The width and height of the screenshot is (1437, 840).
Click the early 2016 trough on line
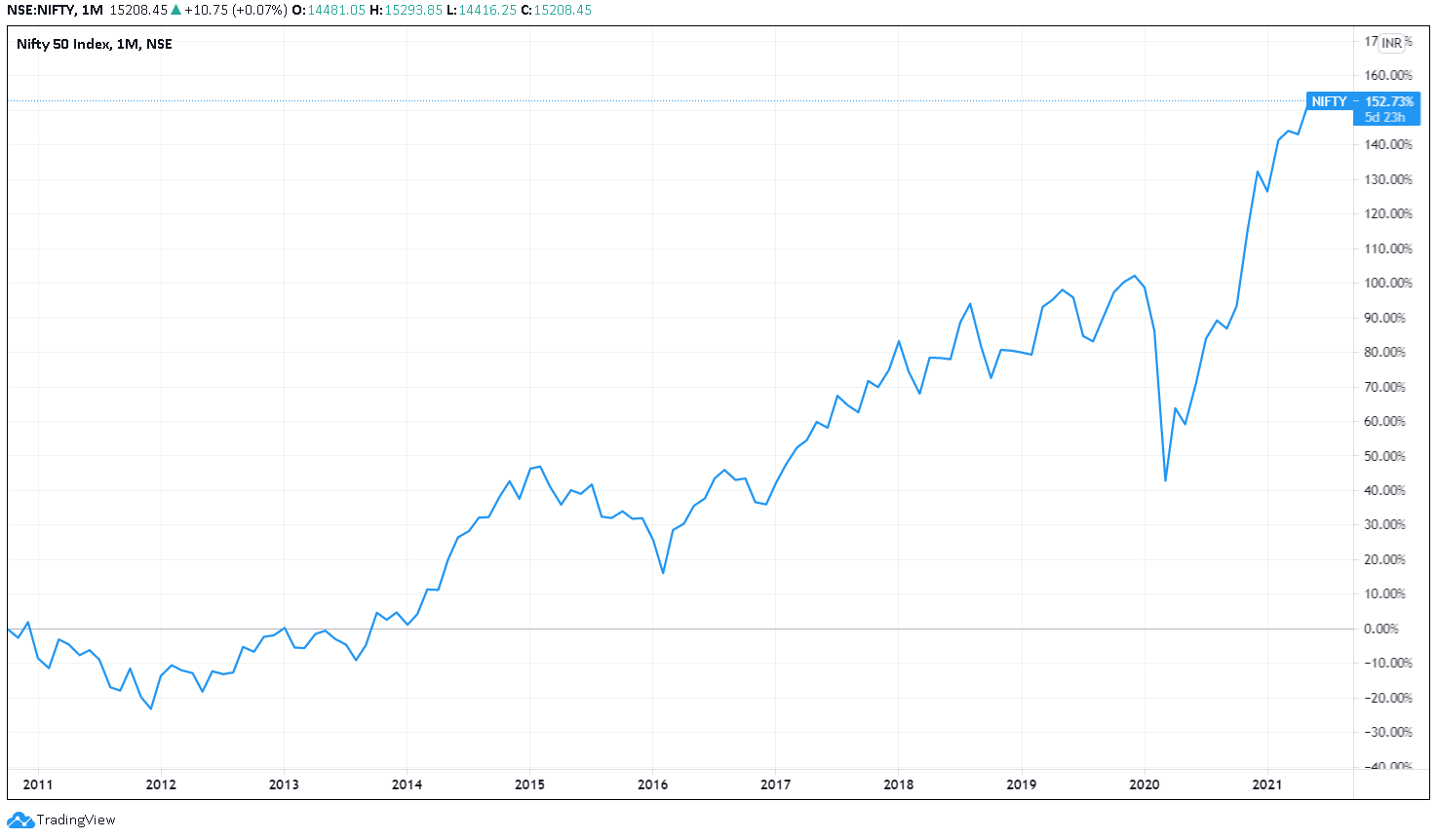(663, 572)
